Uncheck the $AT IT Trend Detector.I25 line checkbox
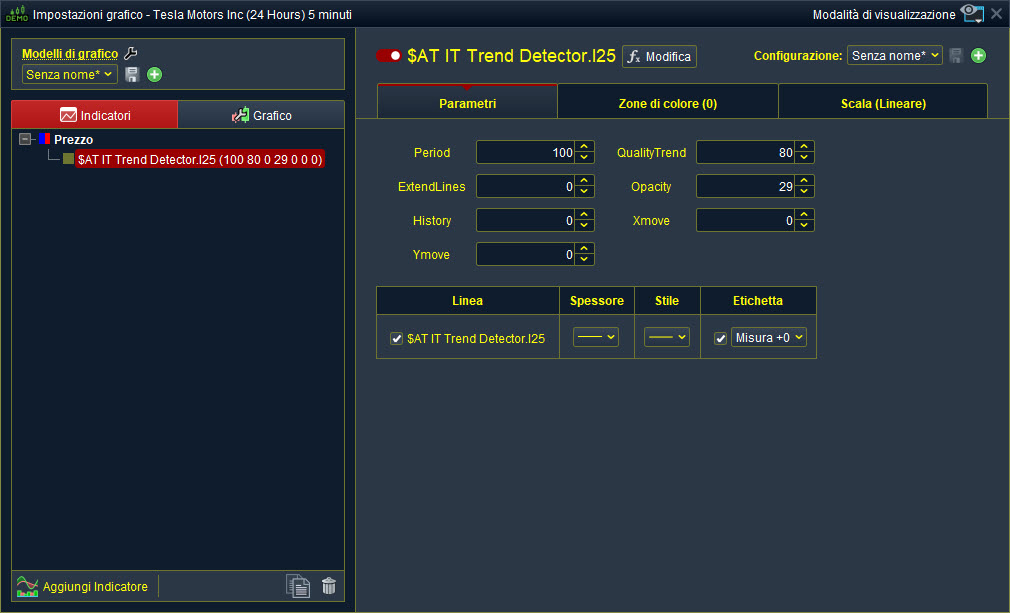The height and width of the screenshot is (613, 1010). click(x=396, y=339)
